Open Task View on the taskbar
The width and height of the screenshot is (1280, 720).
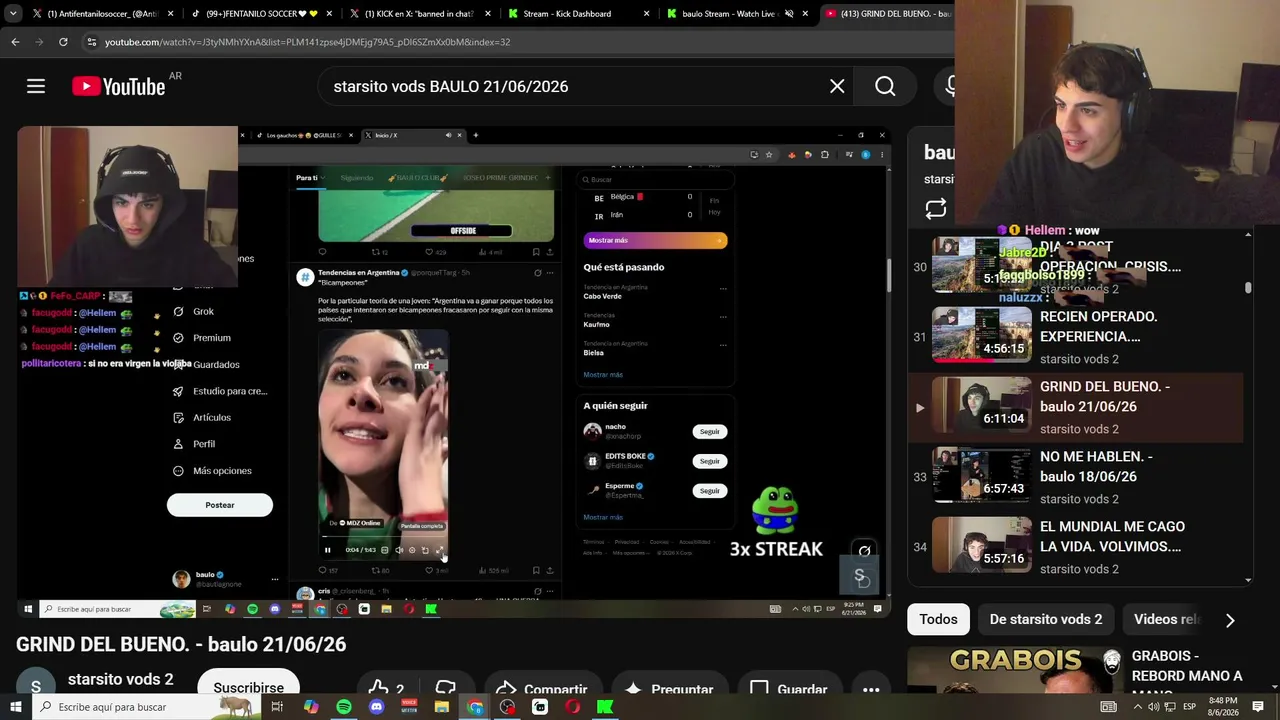[277, 707]
